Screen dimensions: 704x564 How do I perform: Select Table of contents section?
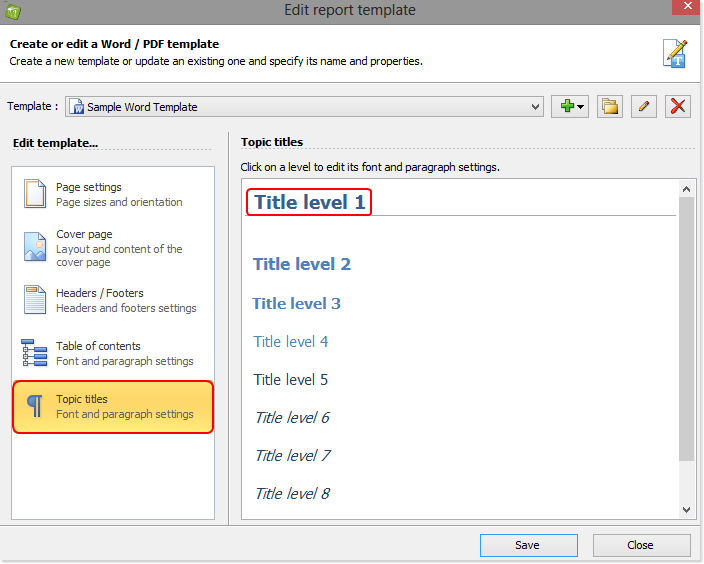pyautogui.click(x=113, y=353)
